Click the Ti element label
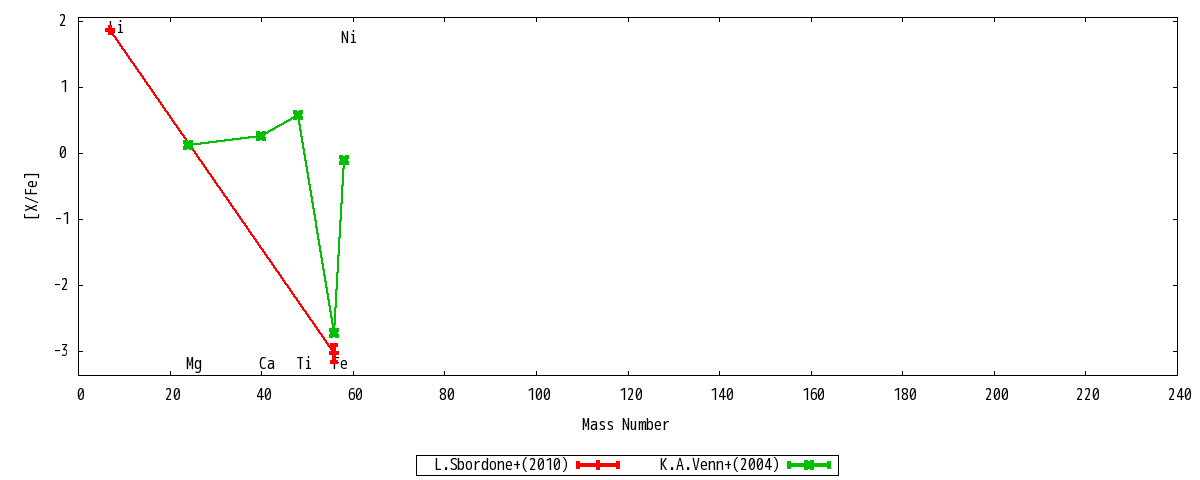 coord(303,364)
